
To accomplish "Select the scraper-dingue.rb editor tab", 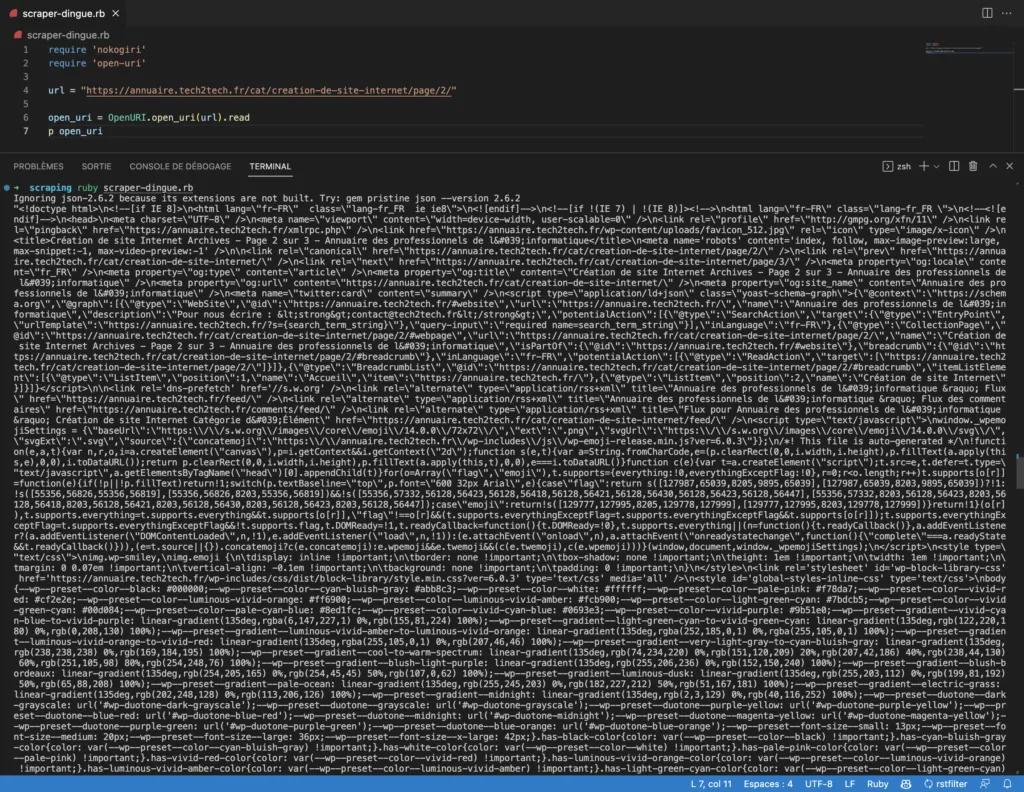I will [63, 13].
